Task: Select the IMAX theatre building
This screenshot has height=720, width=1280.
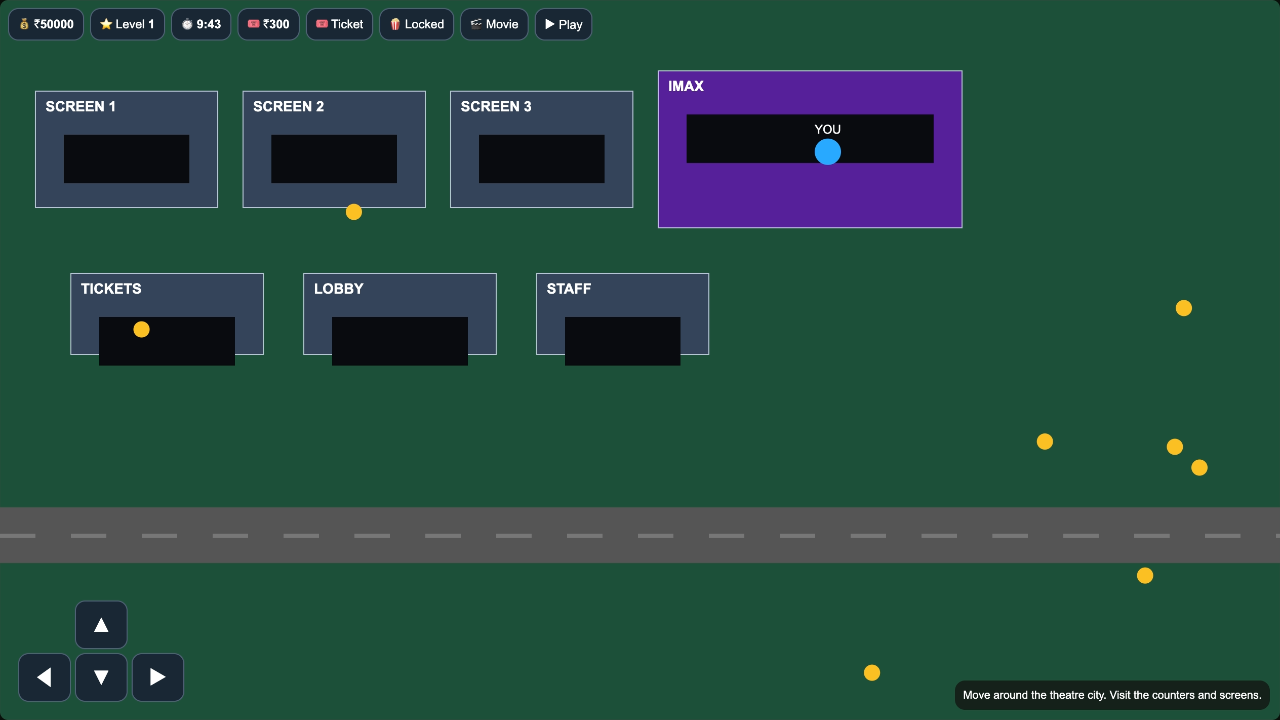Action: (810, 149)
